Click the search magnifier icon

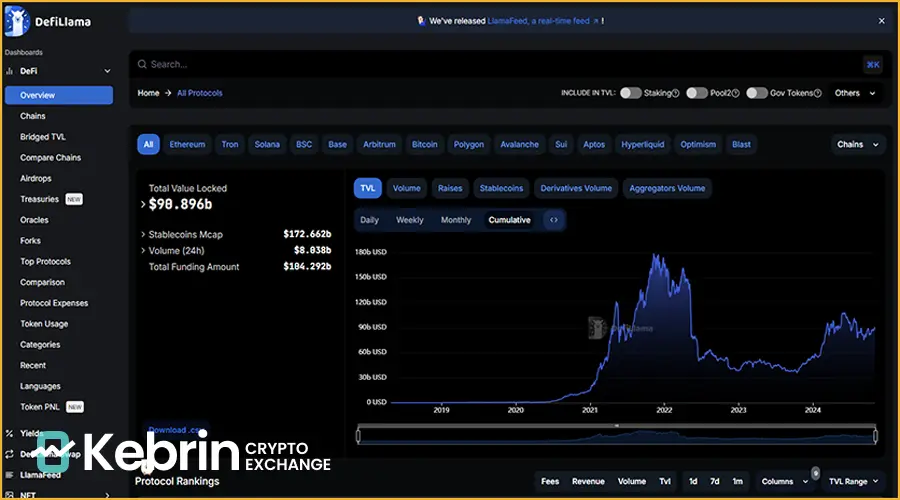pos(142,64)
